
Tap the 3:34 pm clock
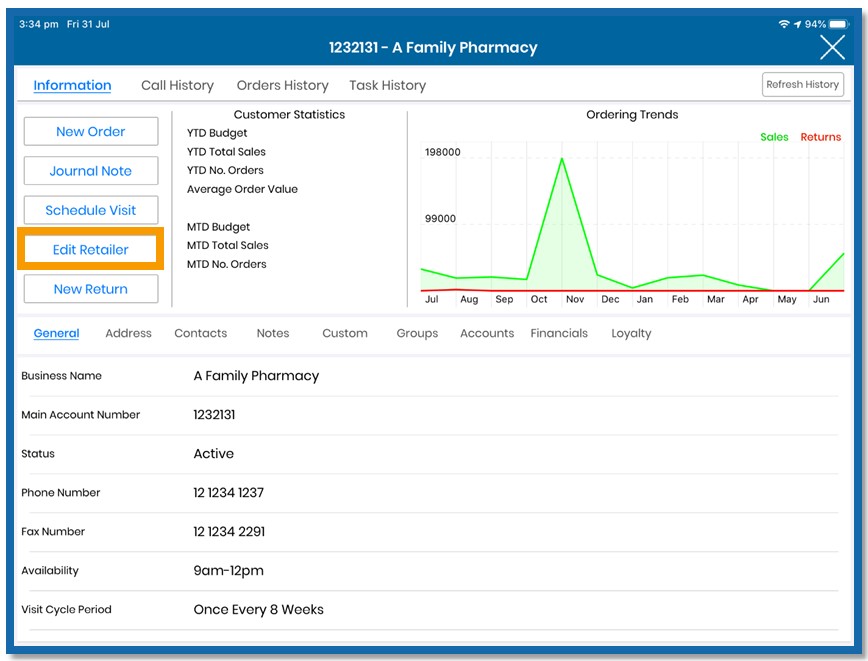38,24
